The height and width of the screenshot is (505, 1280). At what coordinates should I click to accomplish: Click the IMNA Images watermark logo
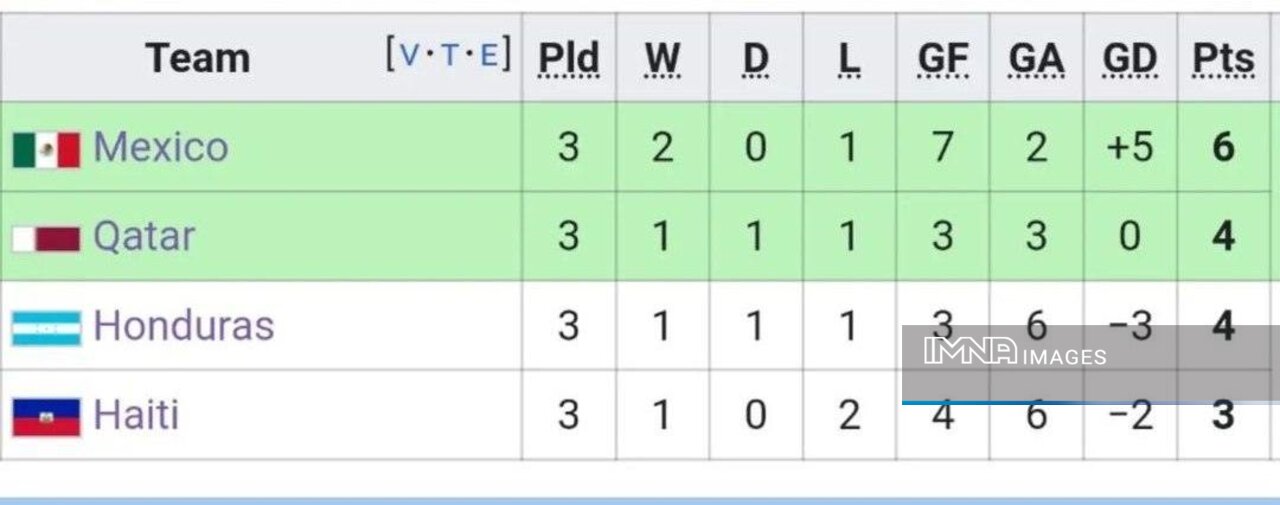[x=1015, y=352]
